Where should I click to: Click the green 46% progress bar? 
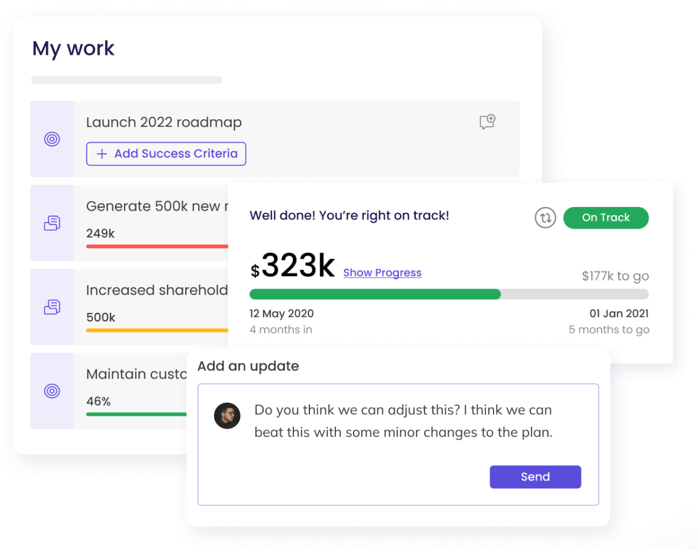coord(137,414)
